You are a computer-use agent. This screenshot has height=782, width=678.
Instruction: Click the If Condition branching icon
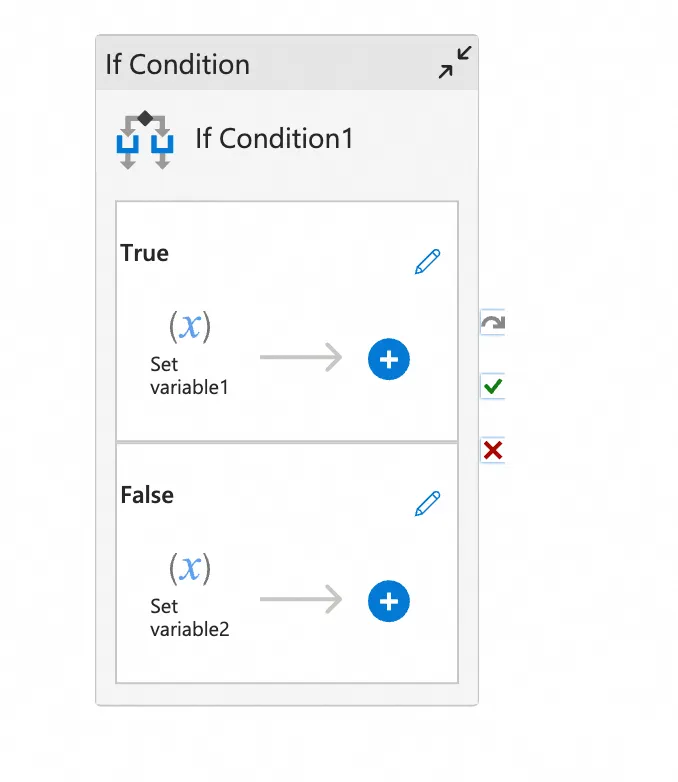[x=144, y=140]
